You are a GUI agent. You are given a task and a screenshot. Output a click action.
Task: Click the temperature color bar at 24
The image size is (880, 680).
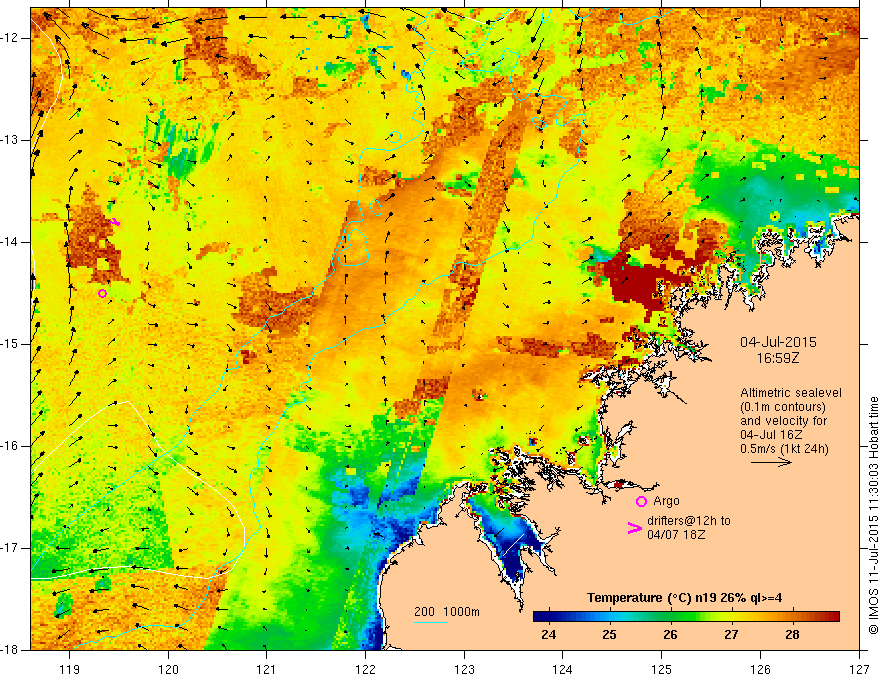[x=548, y=617]
